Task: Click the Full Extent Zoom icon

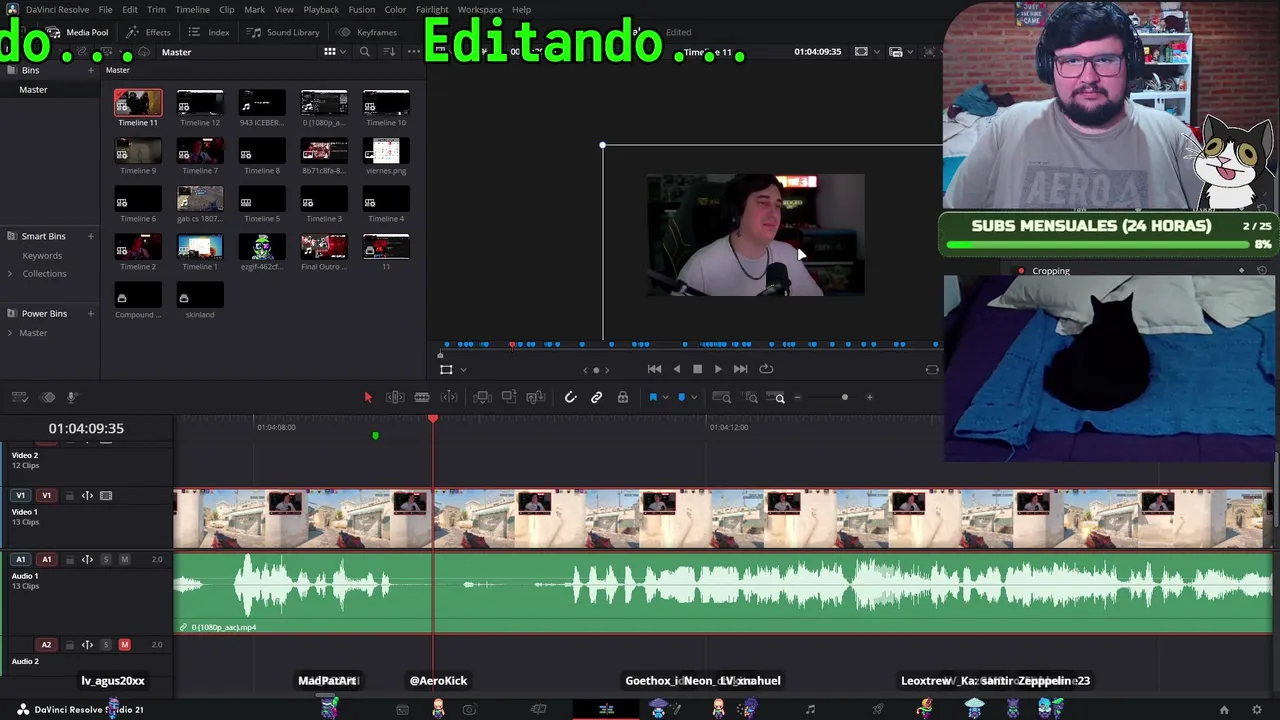Action: 721,398
